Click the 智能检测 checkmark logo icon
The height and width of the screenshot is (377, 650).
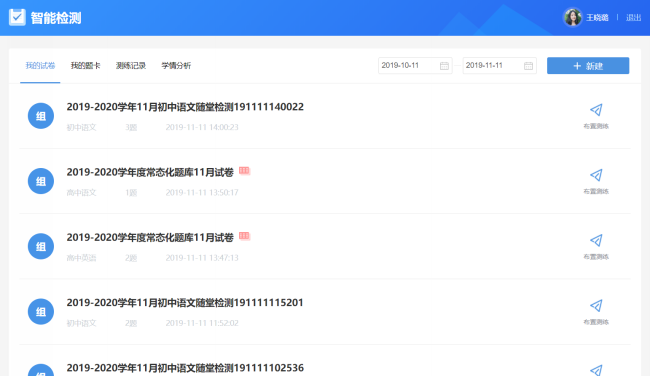pyautogui.click(x=17, y=17)
